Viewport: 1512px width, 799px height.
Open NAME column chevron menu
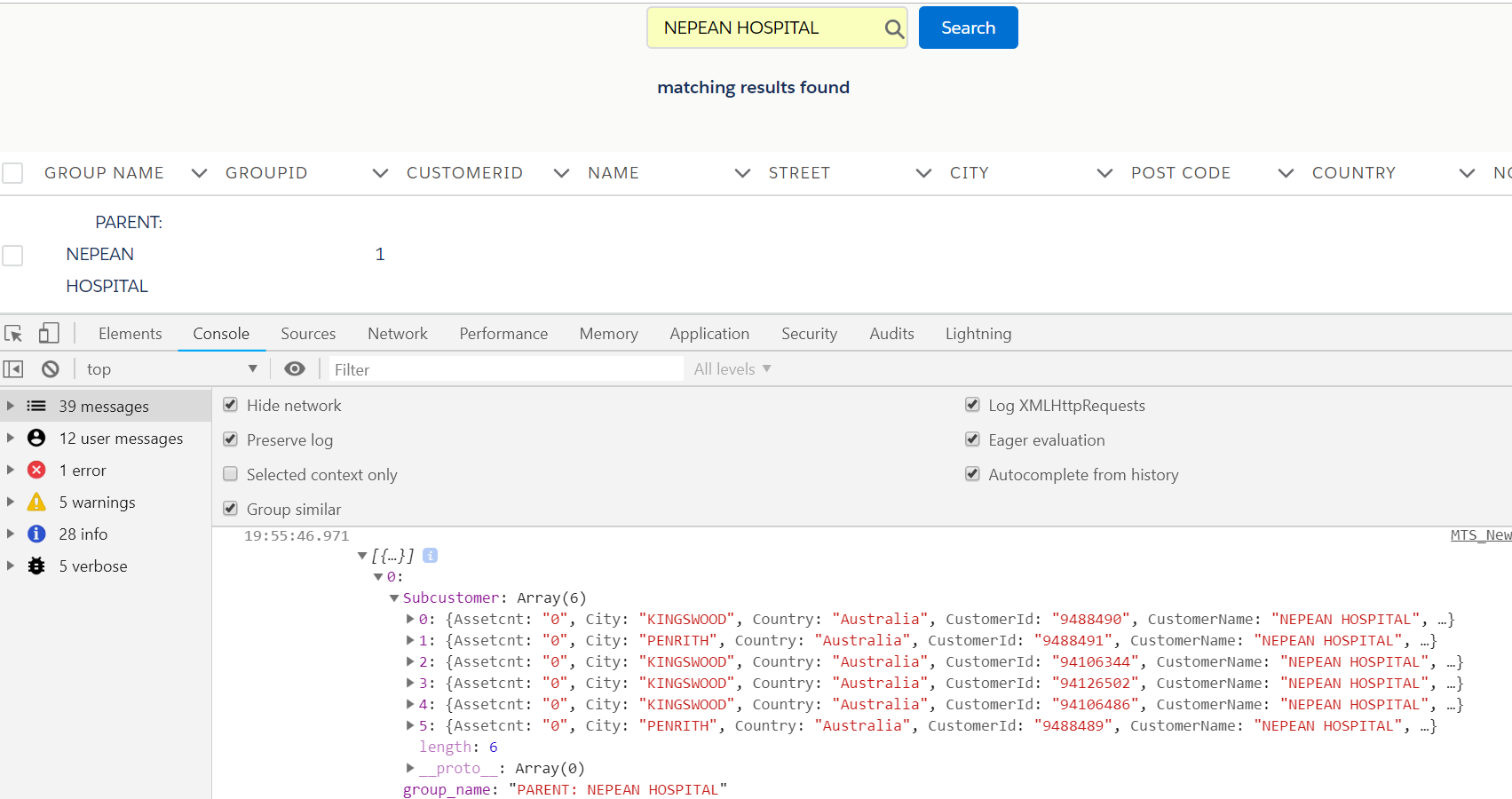743,173
